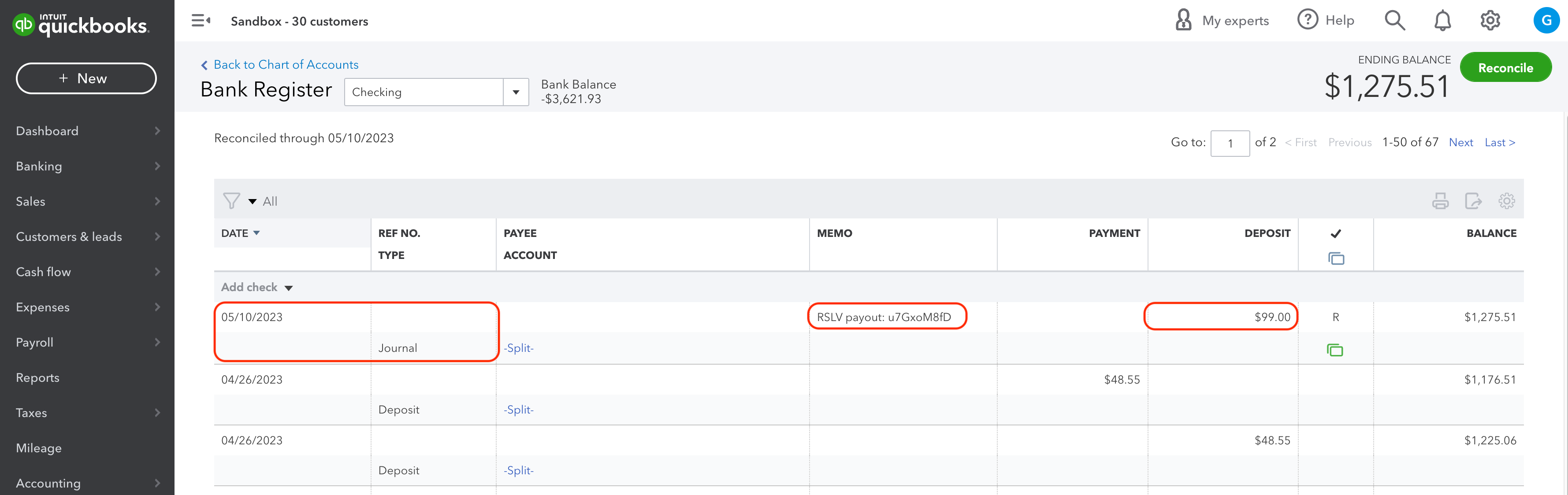Click the Go to page number field
Image resolution: width=1568 pixels, height=495 pixels.
(1230, 144)
